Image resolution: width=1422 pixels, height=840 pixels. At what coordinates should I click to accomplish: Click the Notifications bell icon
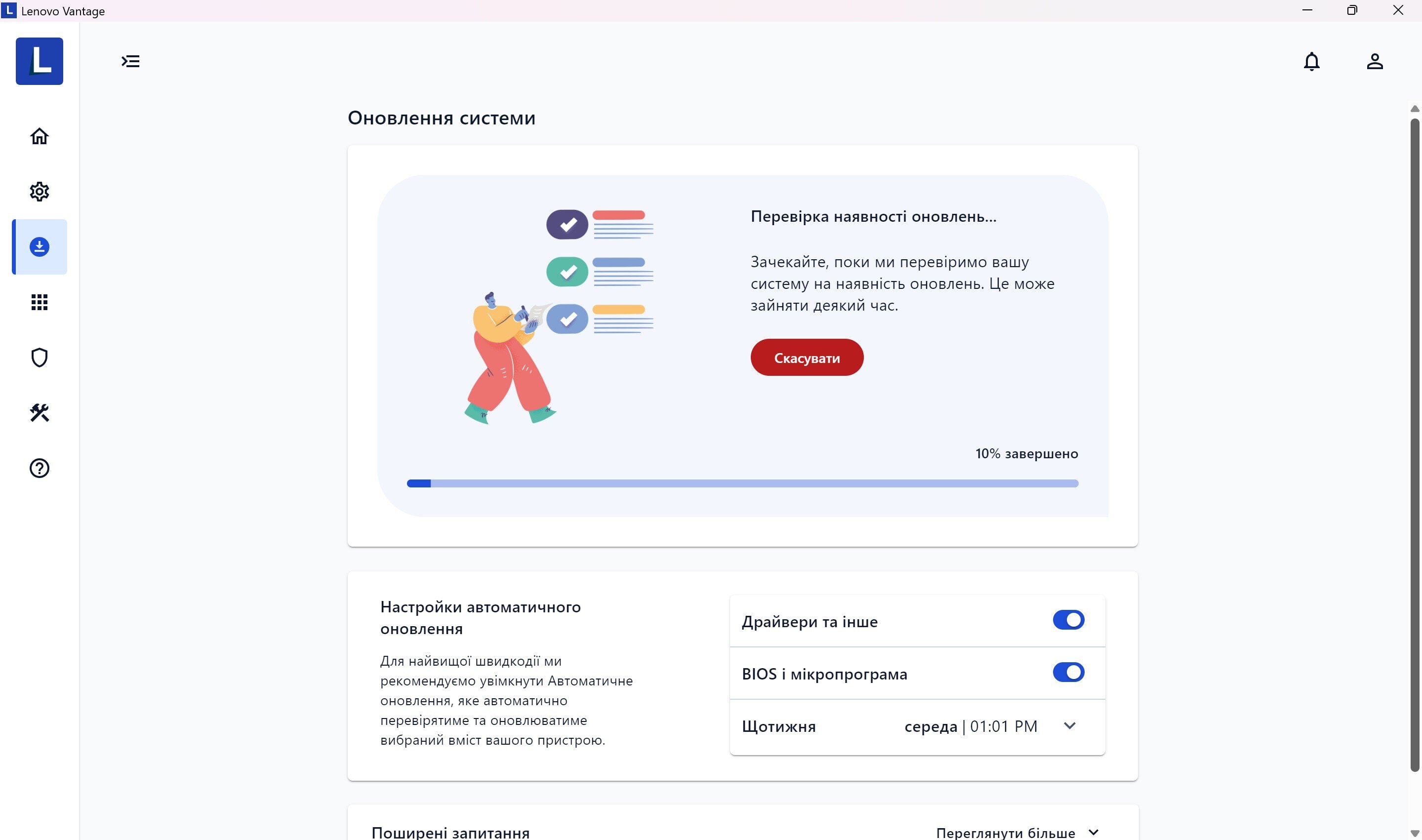pos(1312,61)
